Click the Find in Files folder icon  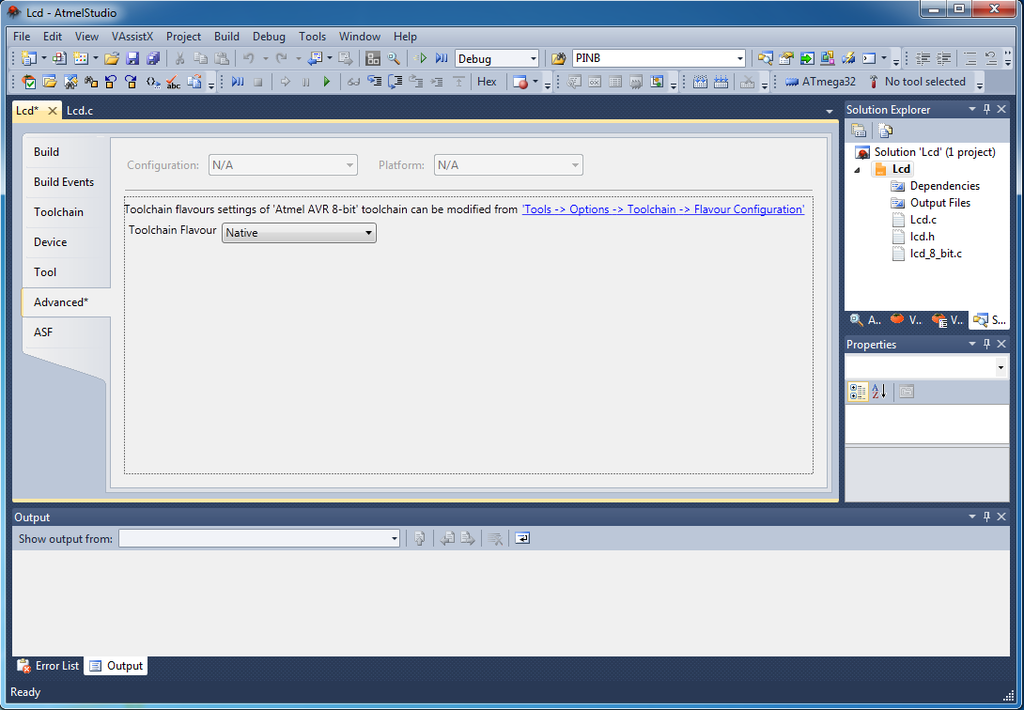coord(558,58)
